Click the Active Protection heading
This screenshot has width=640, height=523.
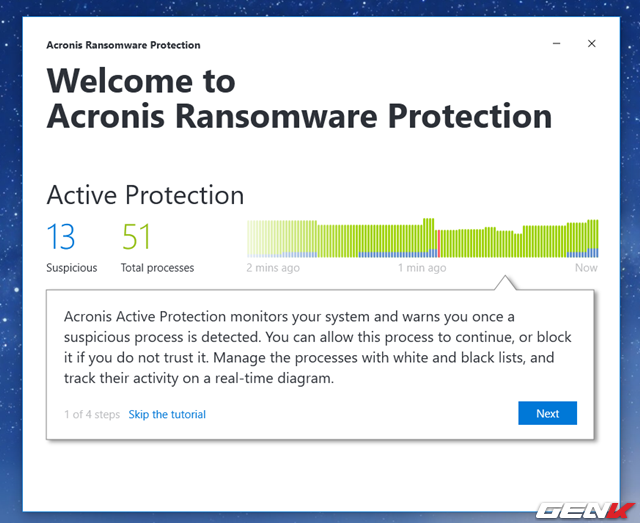click(x=145, y=195)
